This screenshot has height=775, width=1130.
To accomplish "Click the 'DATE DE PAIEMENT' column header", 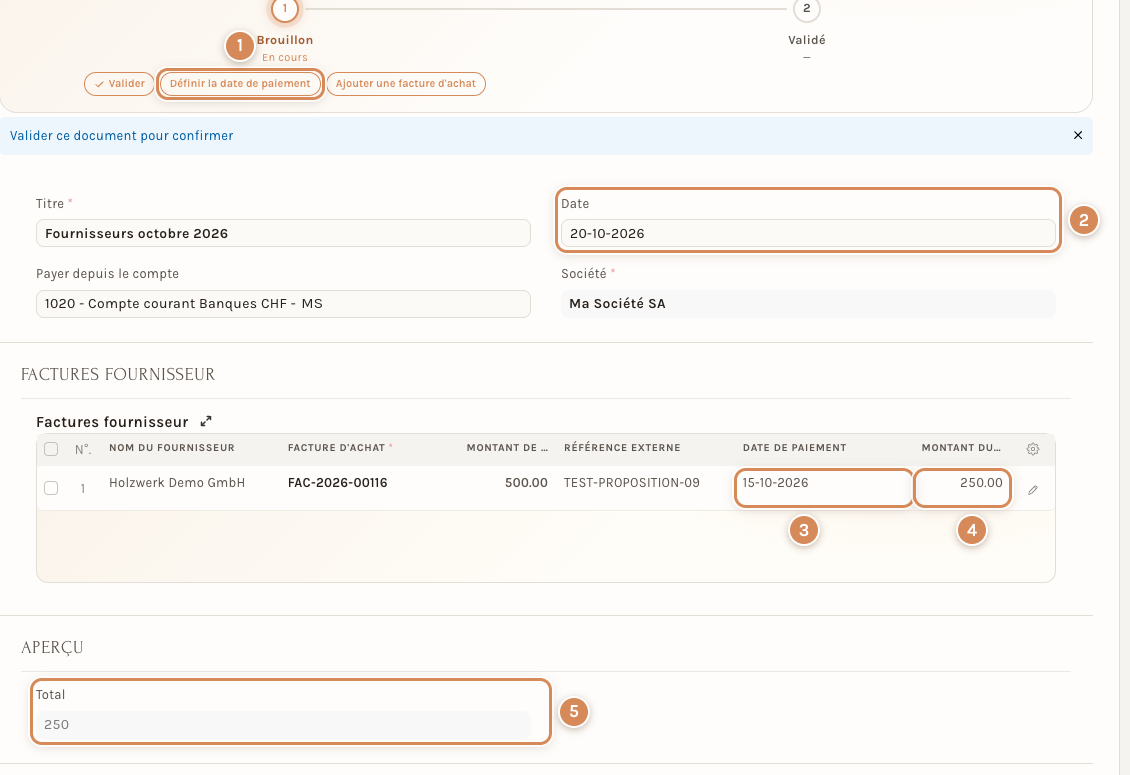I will [794, 448].
